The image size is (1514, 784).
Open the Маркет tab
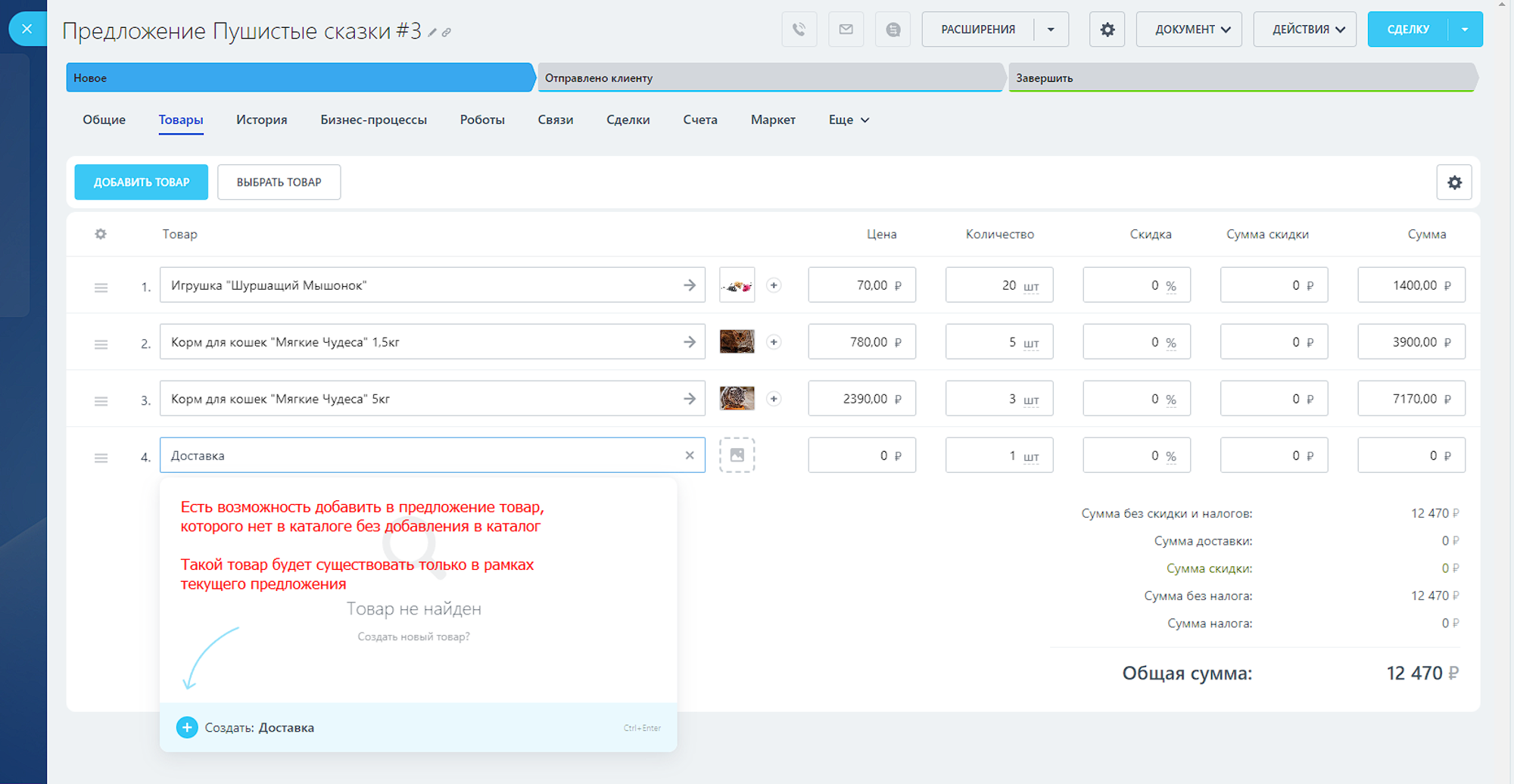pyautogui.click(x=773, y=120)
